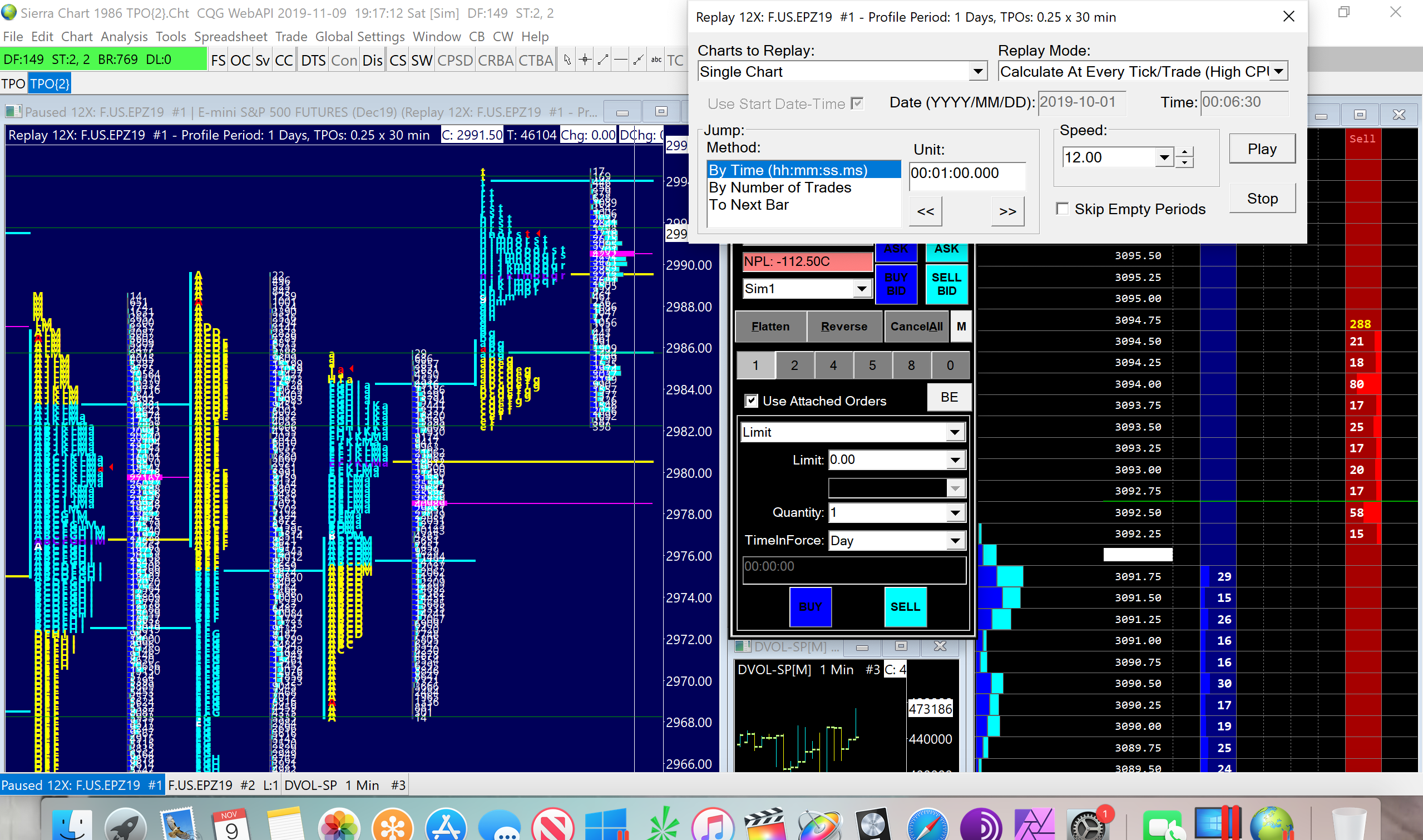Image resolution: width=1423 pixels, height=840 pixels.
Task: Open iTunes Music from the Dock
Action: pos(713,826)
